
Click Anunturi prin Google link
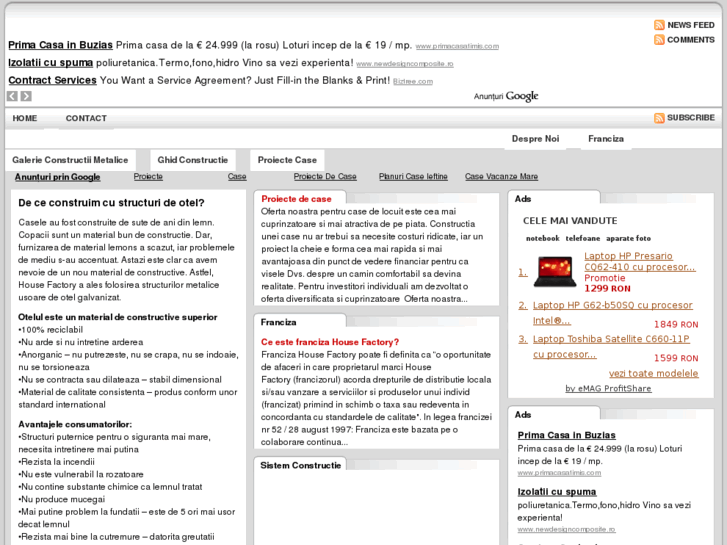coord(57,177)
